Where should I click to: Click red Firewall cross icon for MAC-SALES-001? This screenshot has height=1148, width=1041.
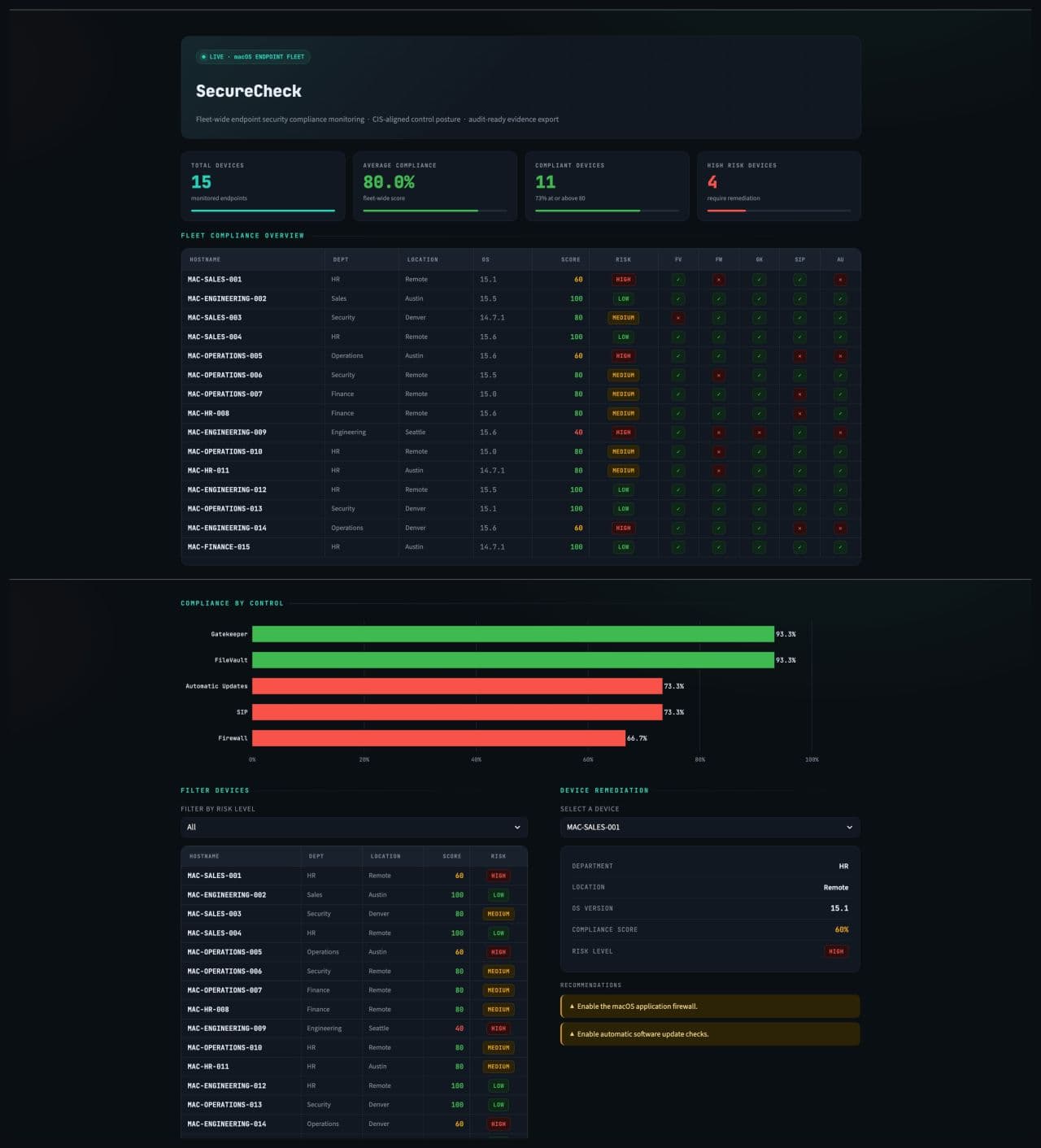point(719,280)
